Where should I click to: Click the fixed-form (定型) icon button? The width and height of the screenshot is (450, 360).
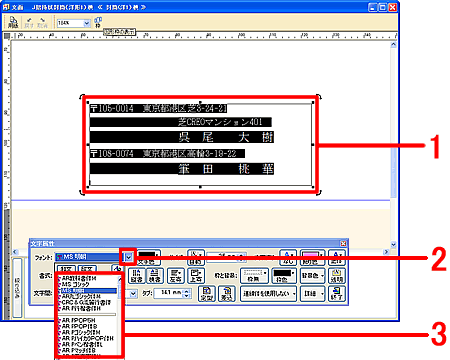coord(206,294)
